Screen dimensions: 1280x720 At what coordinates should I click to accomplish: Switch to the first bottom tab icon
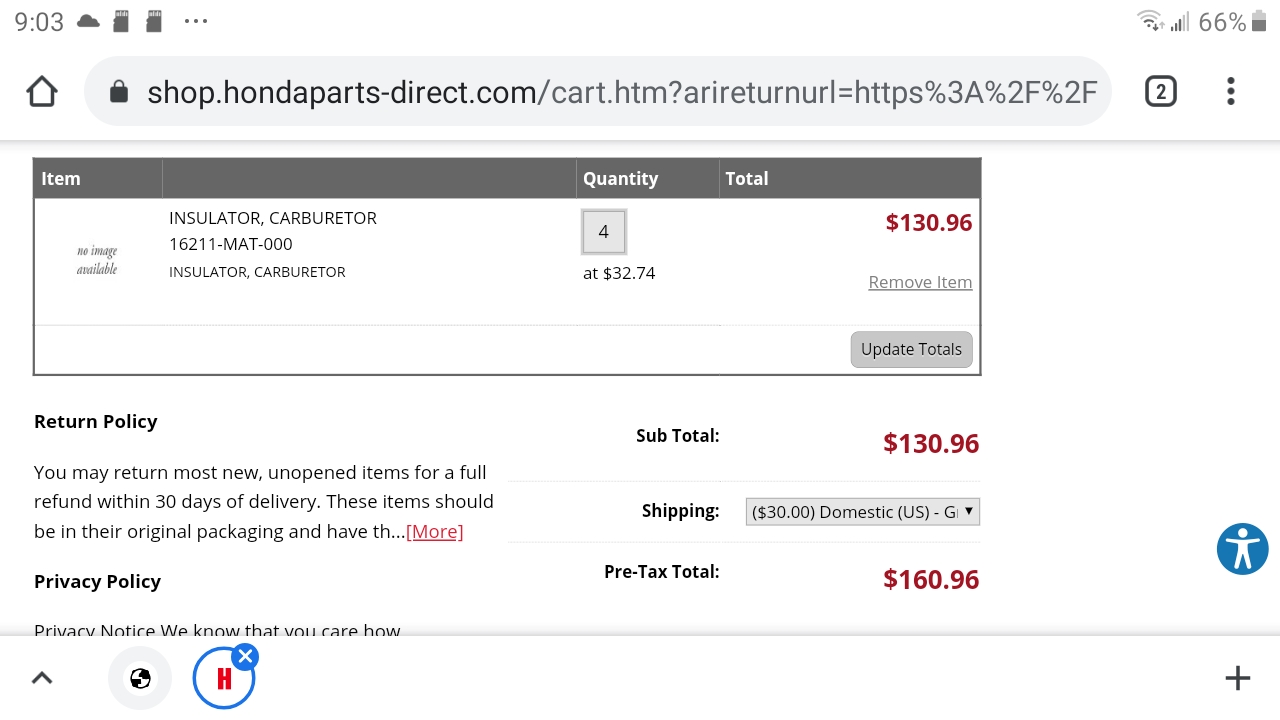click(140, 679)
